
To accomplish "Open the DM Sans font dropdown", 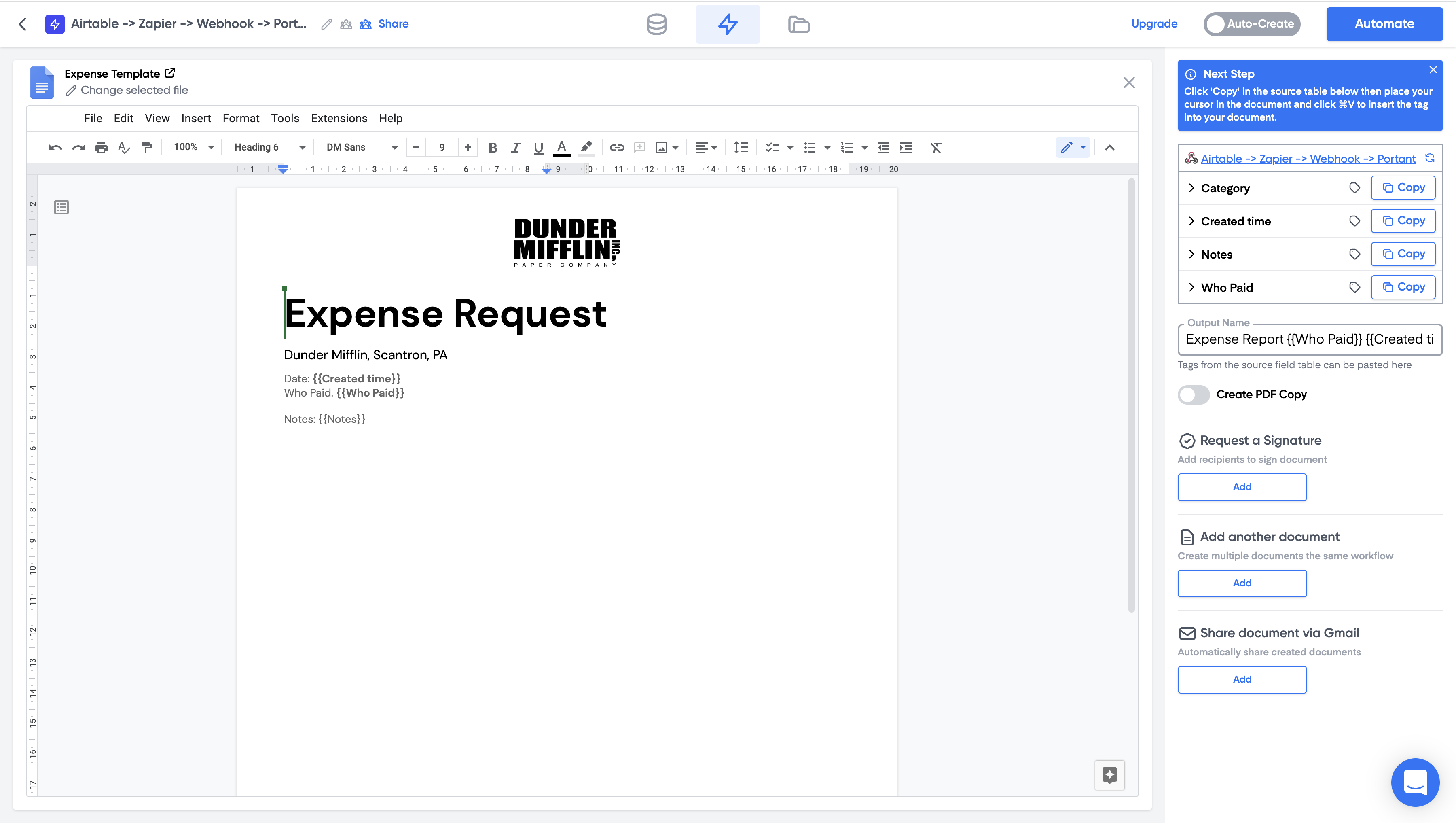I will [362, 148].
